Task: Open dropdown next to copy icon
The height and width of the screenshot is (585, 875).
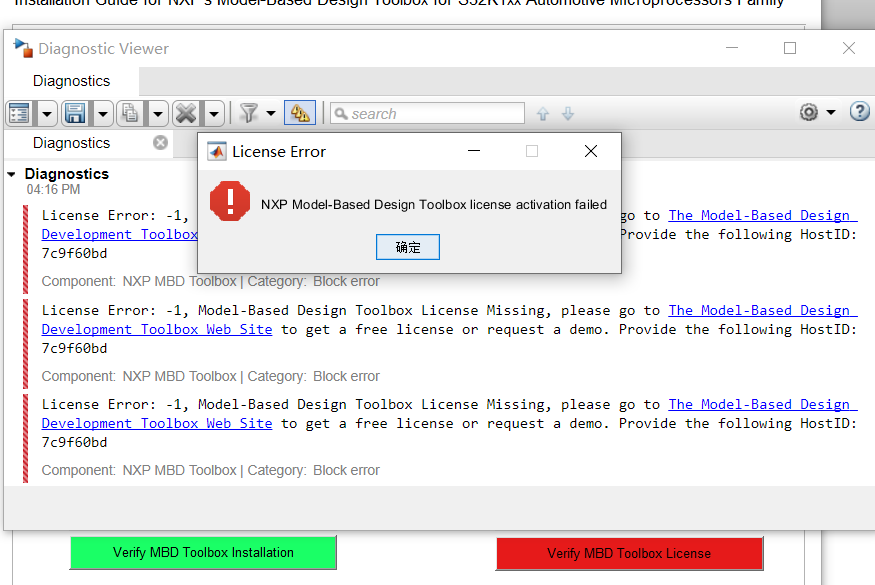Action: point(158,114)
